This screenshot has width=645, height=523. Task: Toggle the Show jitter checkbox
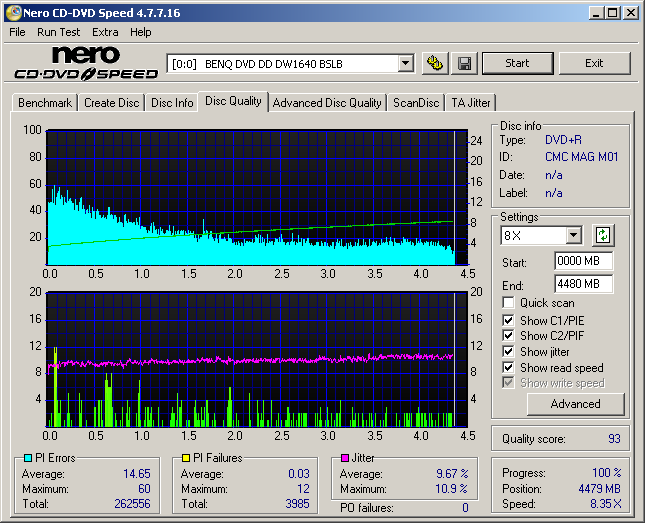pyautogui.click(x=509, y=352)
